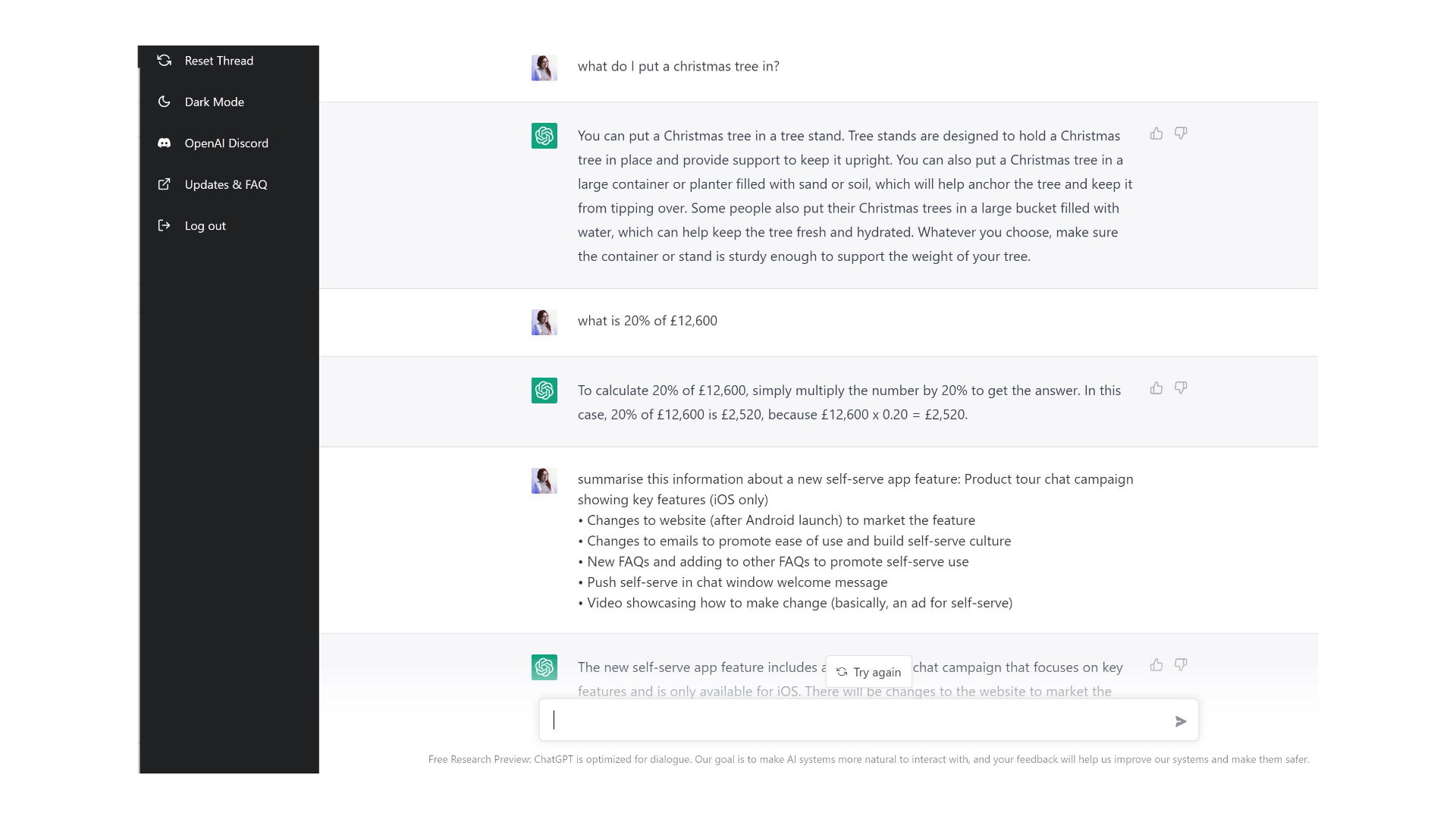The image size is (1456, 819).
Task: Focus the chat message input field
Action: click(x=855, y=720)
